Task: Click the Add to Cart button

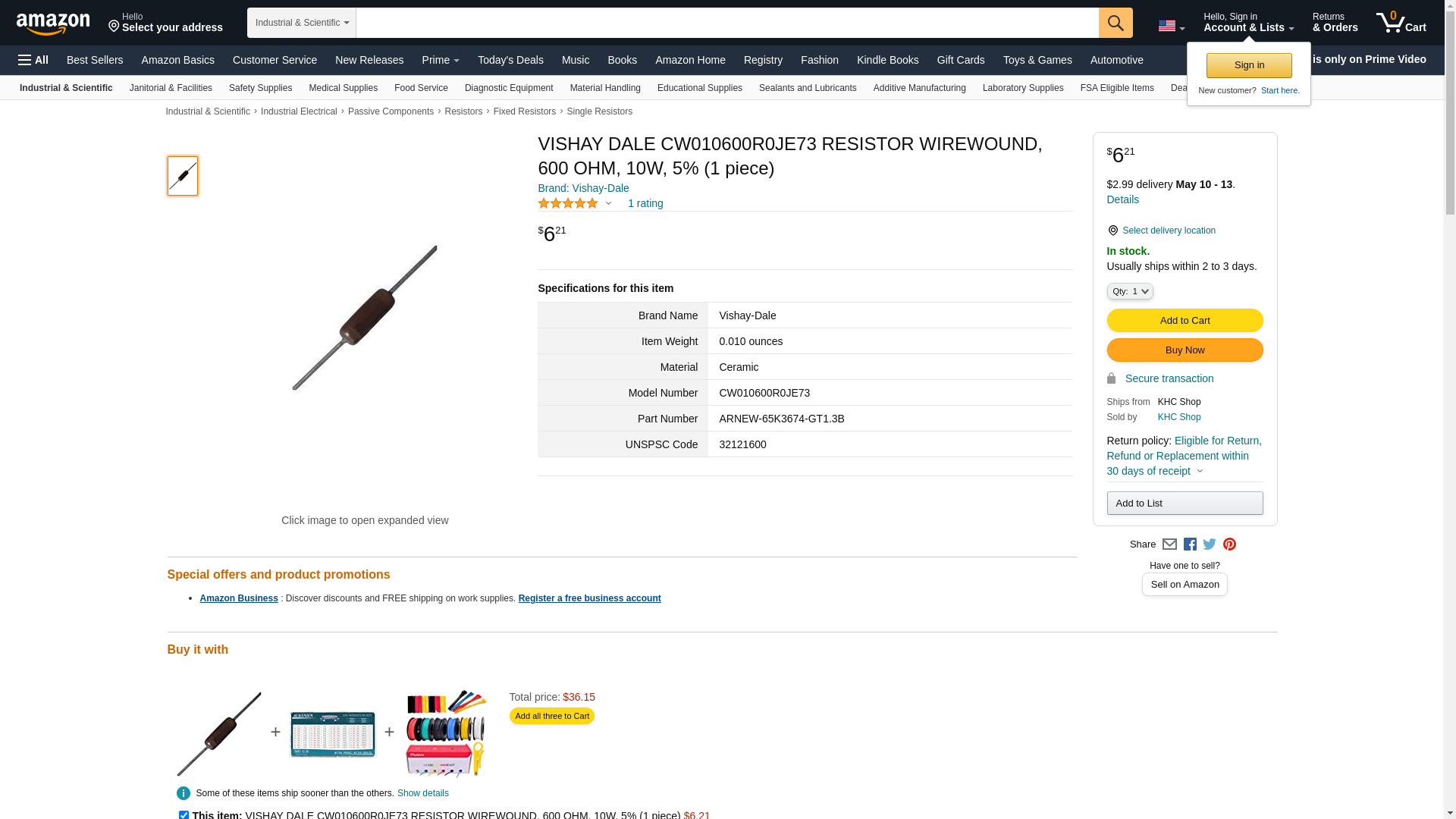Action: tap(1185, 320)
